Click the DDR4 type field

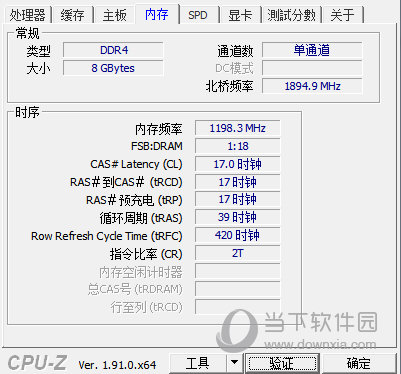tap(113, 50)
